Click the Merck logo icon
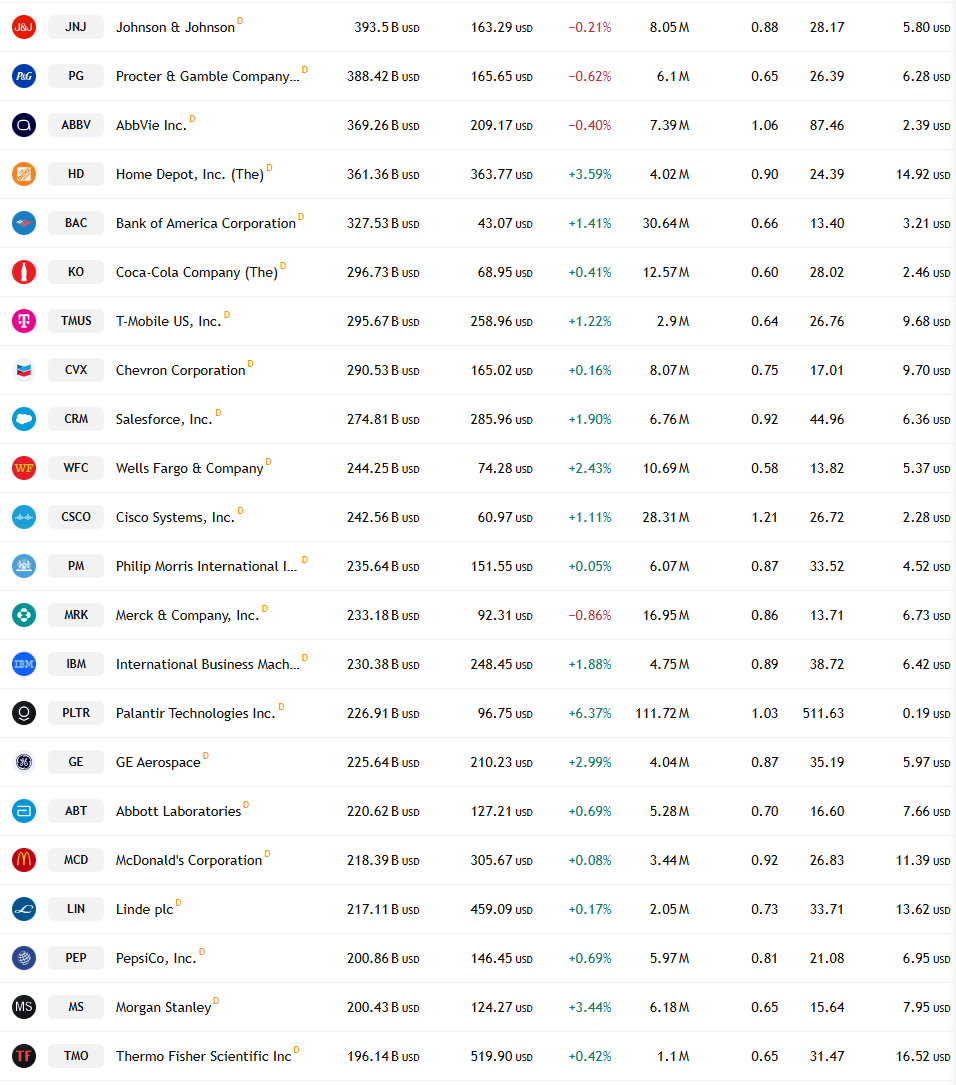 [x=24, y=615]
